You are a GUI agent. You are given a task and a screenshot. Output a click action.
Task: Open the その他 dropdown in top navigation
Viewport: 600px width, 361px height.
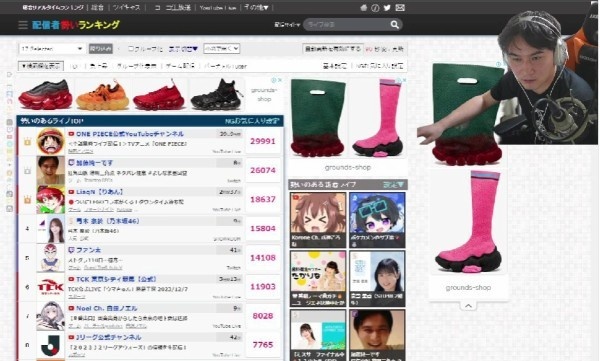[x=256, y=7]
